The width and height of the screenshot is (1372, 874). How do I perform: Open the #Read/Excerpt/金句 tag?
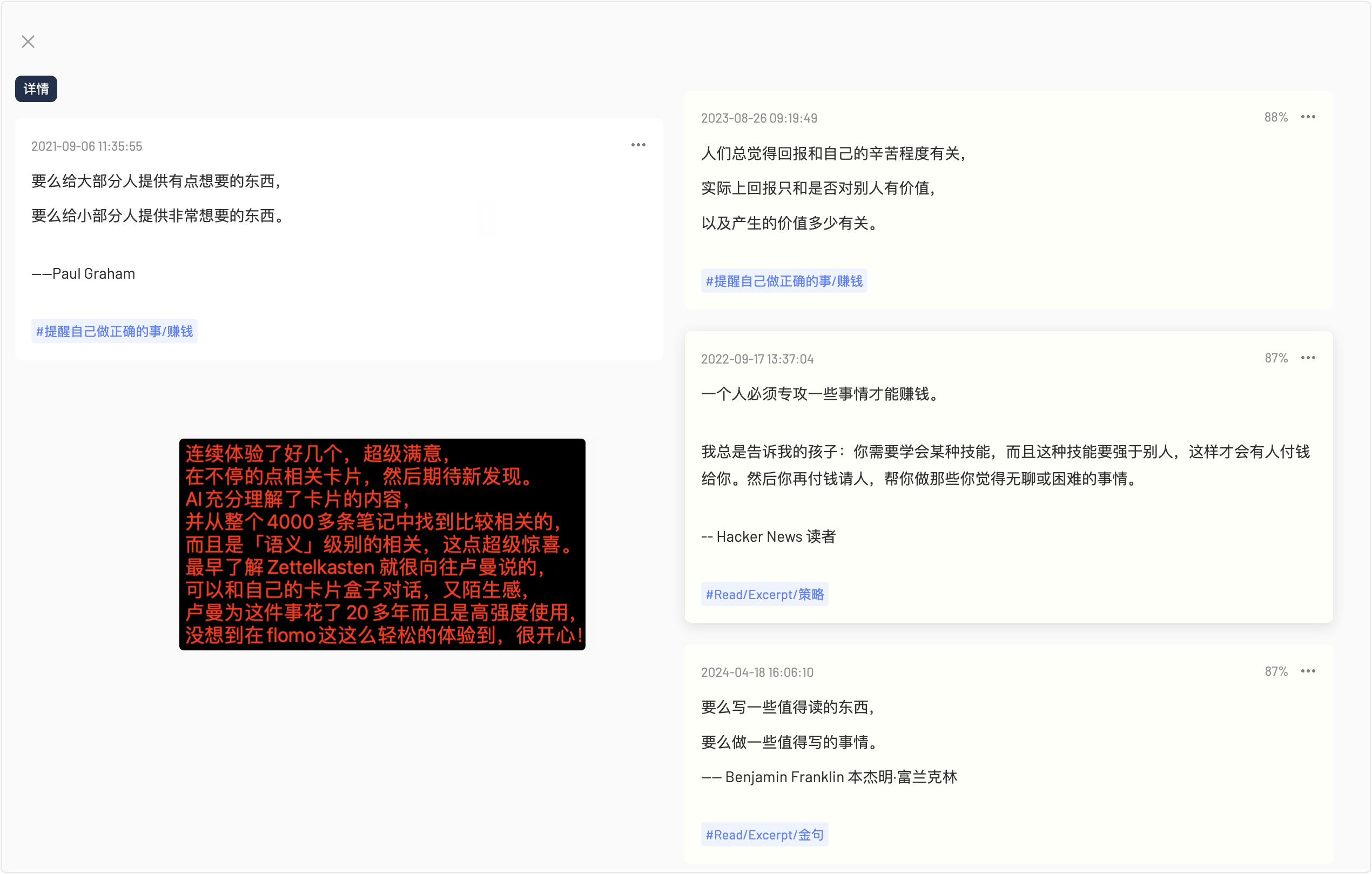(x=765, y=835)
